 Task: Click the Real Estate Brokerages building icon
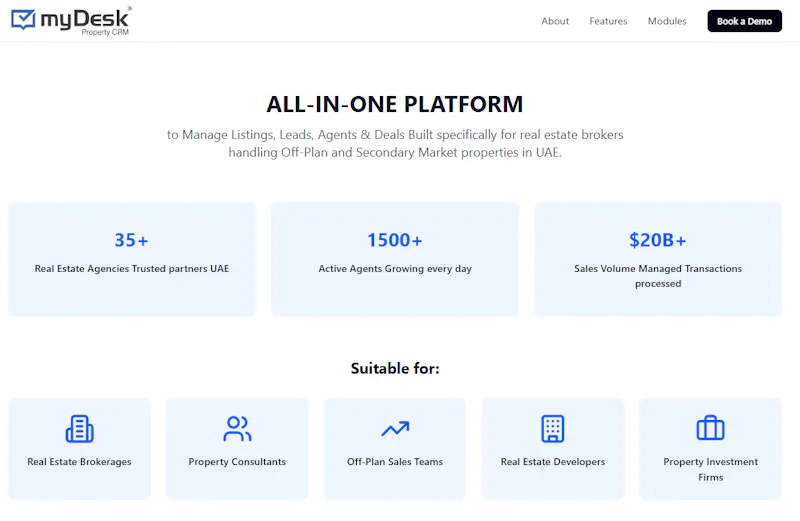(x=80, y=428)
